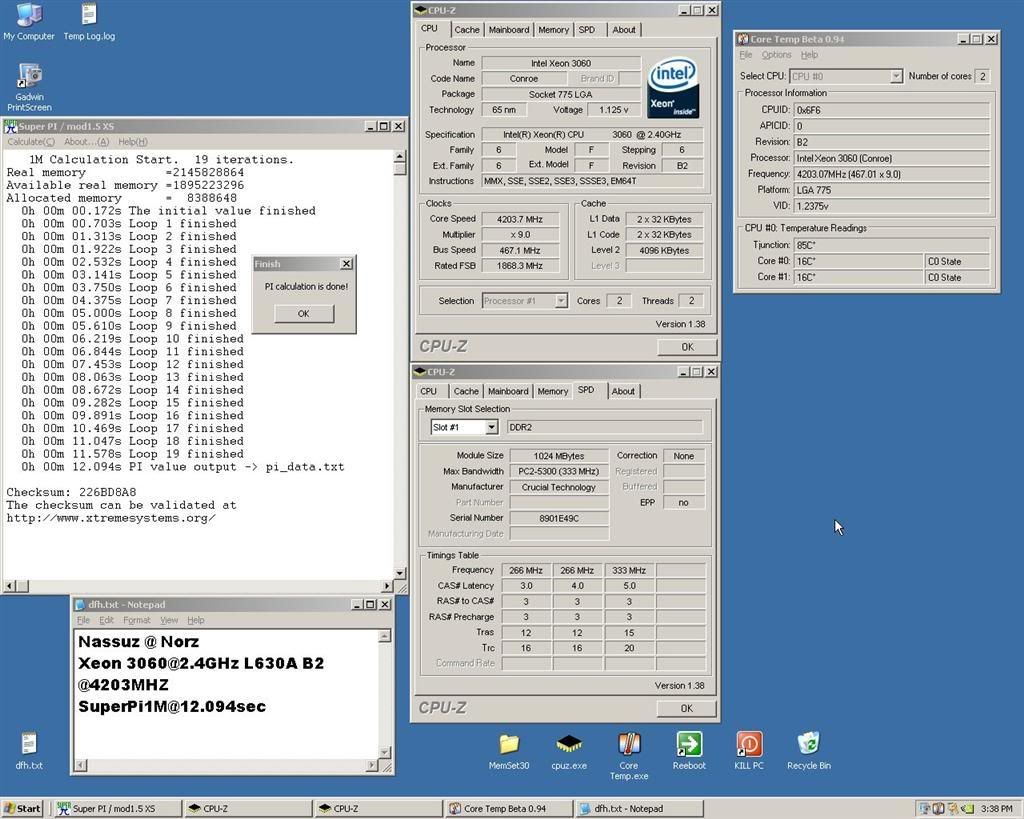Viewport: 1024px width, 819px height.
Task: Open Options menu in Core Temp
Action: [x=776, y=55]
